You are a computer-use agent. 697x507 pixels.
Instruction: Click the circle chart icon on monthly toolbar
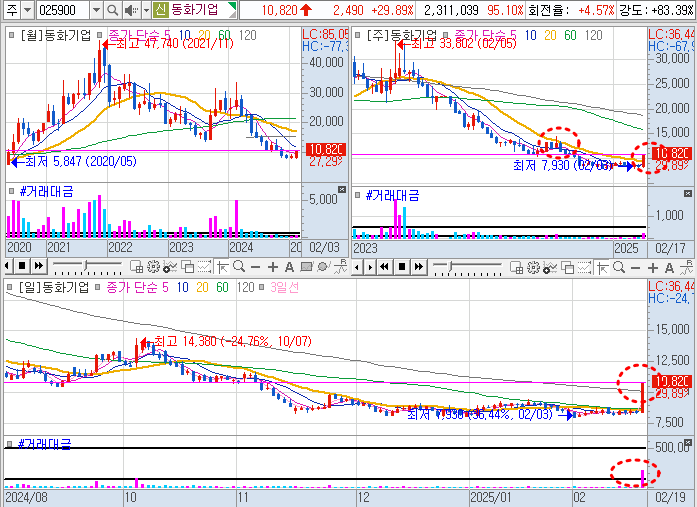tap(323, 267)
